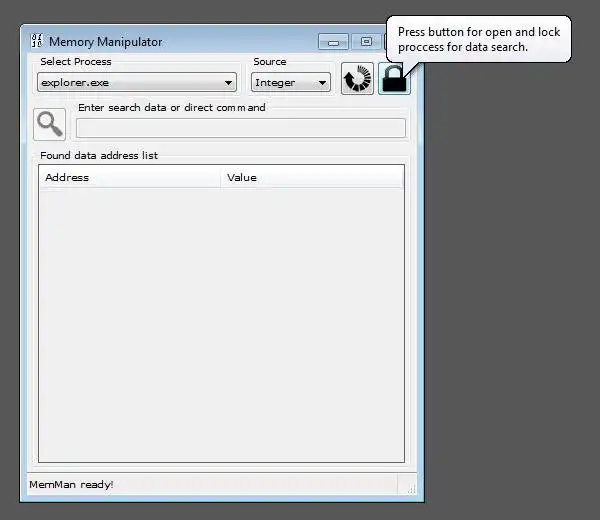Open the Select Process dropdown showing explorer.exe
This screenshot has height=520, width=600.
click(x=137, y=82)
